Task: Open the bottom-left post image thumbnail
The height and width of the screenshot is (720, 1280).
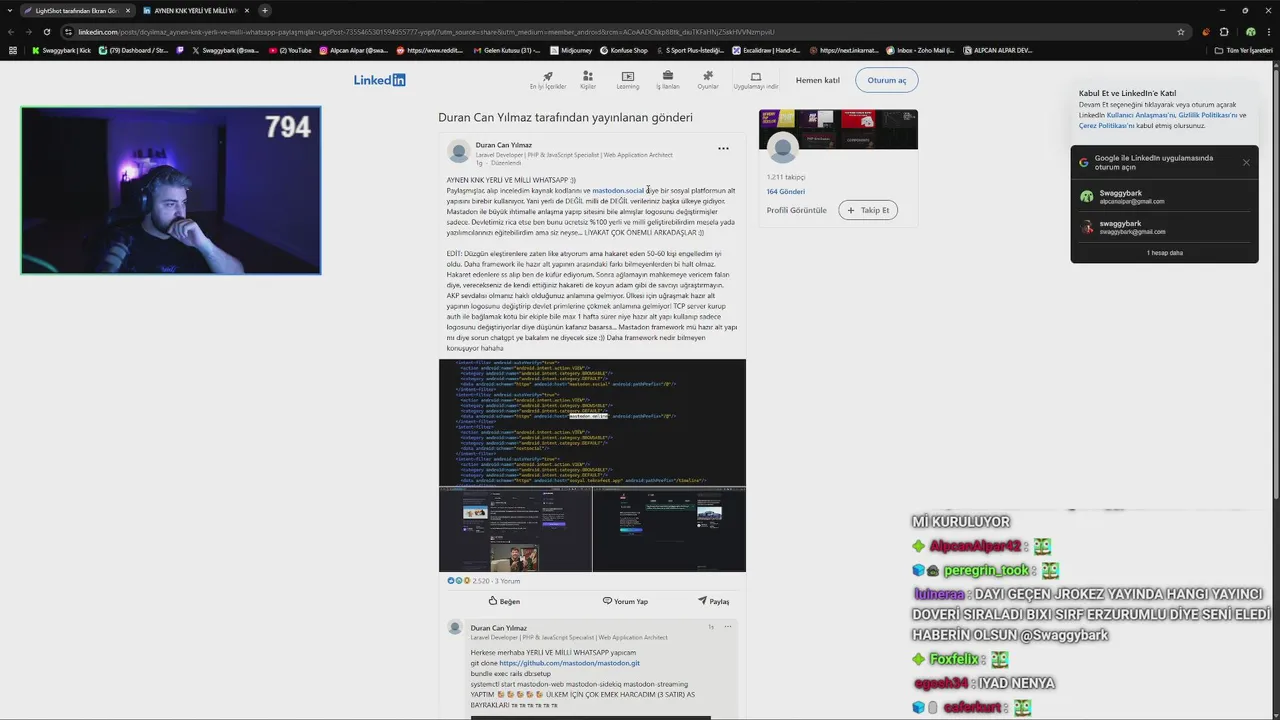Action: (515, 530)
